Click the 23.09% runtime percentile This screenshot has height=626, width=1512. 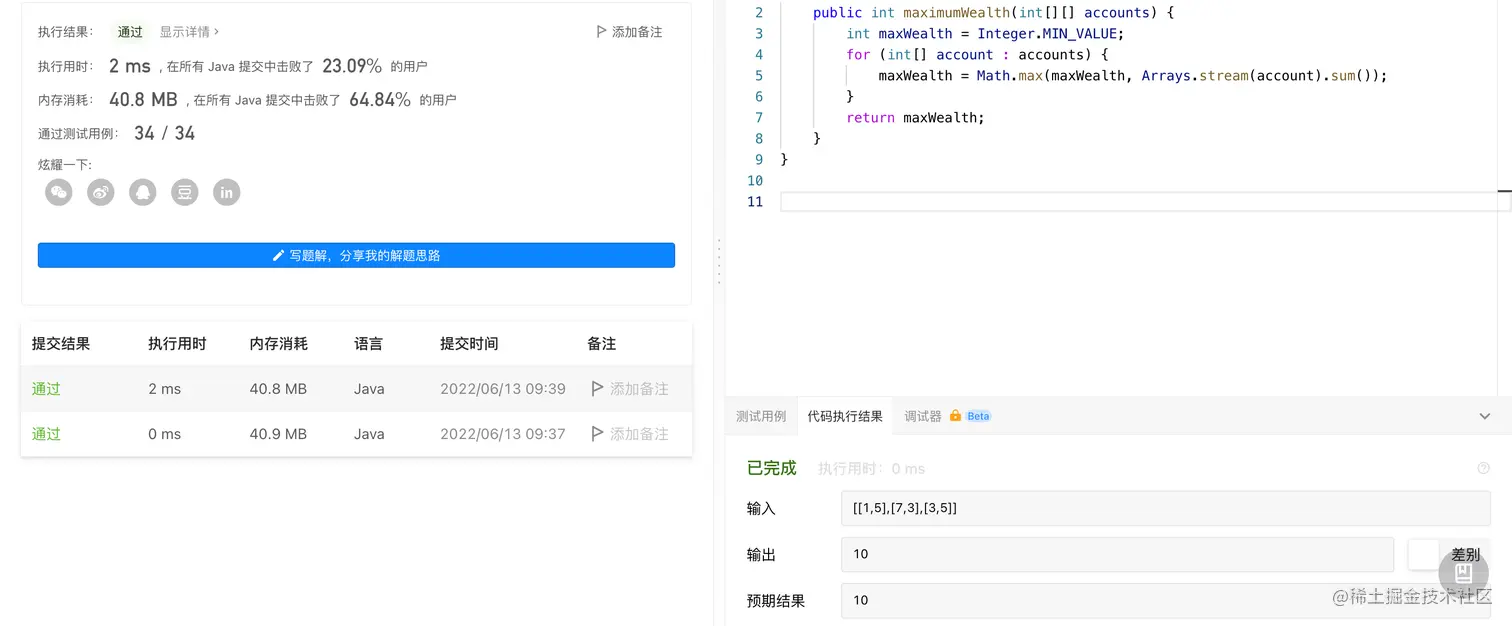(x=352, y=66)
